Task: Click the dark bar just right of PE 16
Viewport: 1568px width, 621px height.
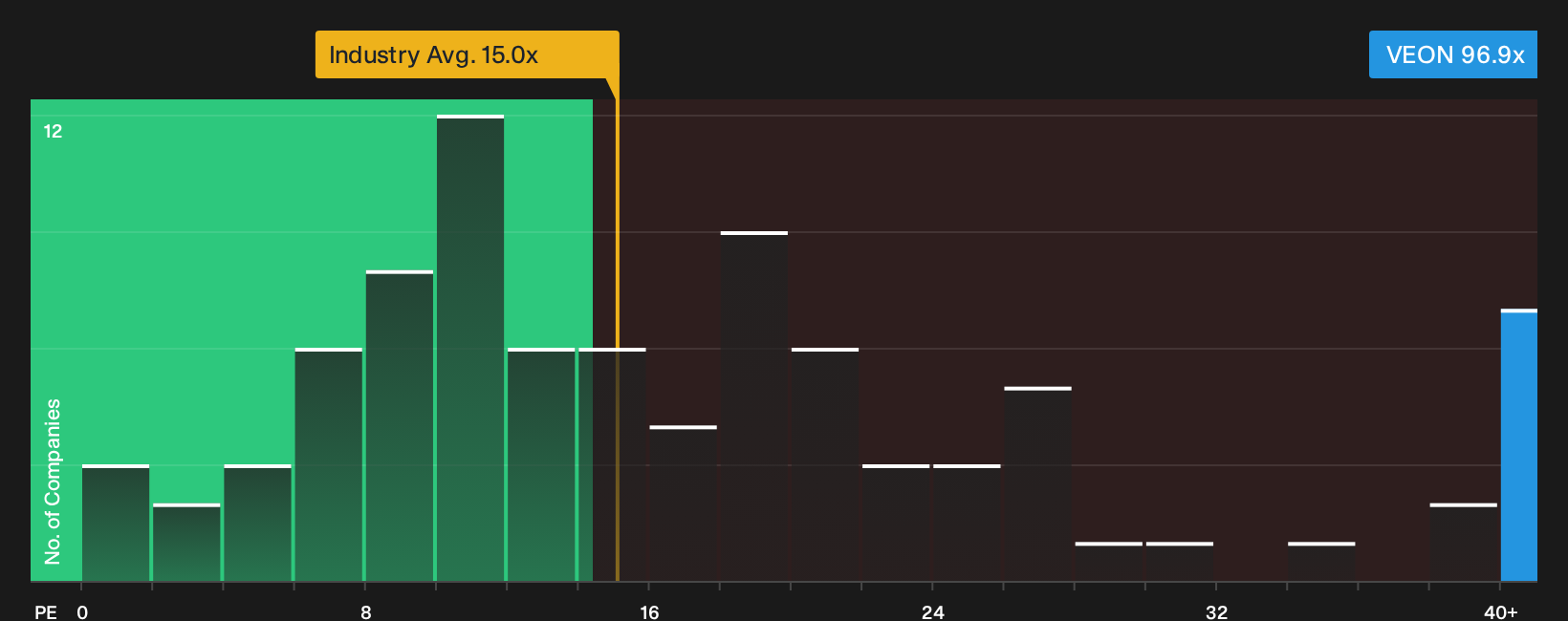Action: click(x=683, y=503)
